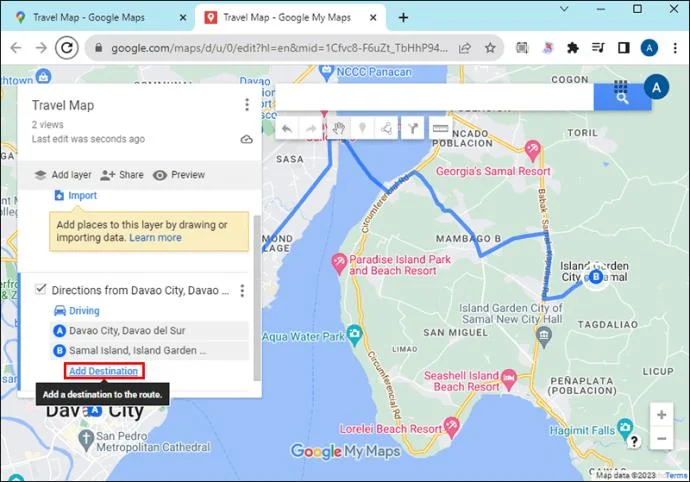Viewport: 690px width, 482px height.
Task: Select Travel Map - Google My Maps tab
Action: click(286, 18)
